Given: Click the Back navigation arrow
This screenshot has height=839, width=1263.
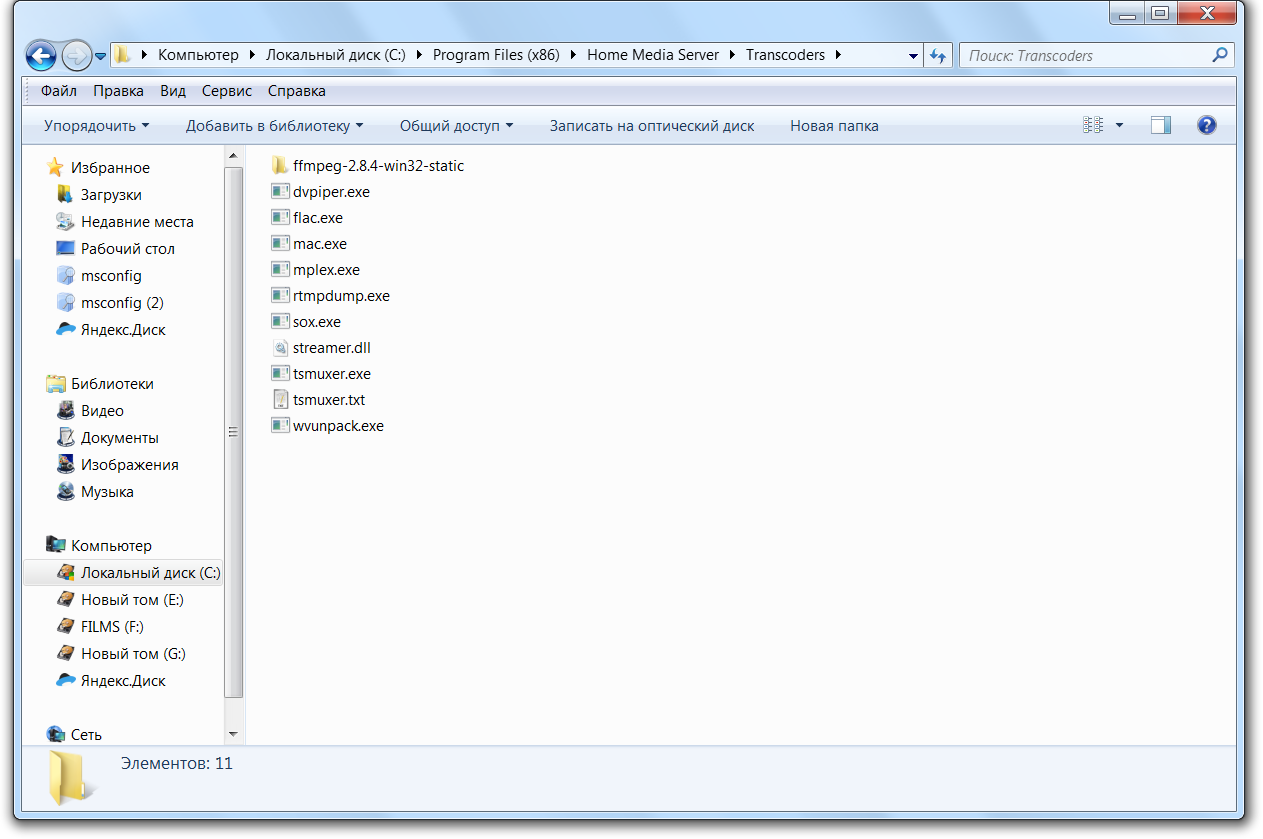Looking at the screenshot, I should pyautogui.click(x=41, y=56).
